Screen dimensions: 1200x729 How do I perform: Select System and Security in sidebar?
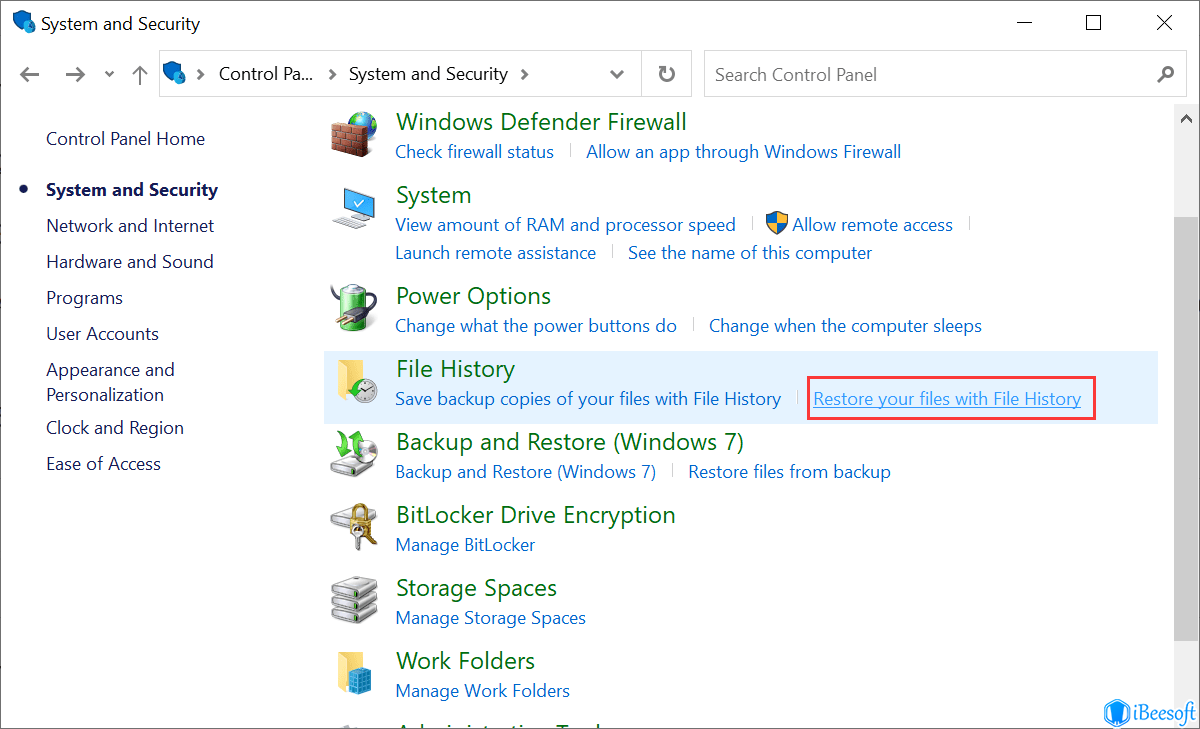pyautogui.click(x=131, y=190)
